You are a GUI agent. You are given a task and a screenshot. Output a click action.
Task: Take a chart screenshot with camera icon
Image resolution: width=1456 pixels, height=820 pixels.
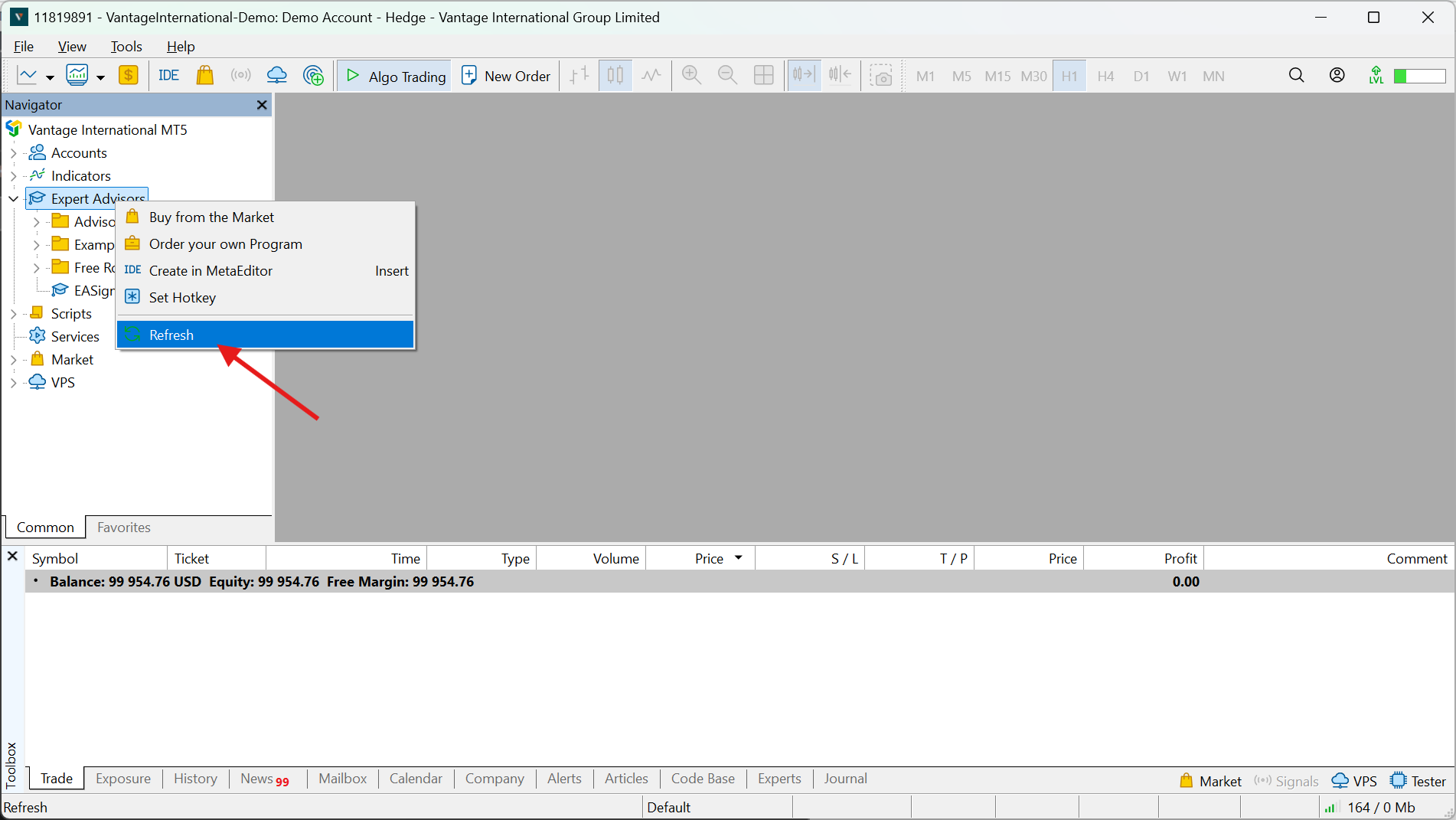click(x=882, y=75)
